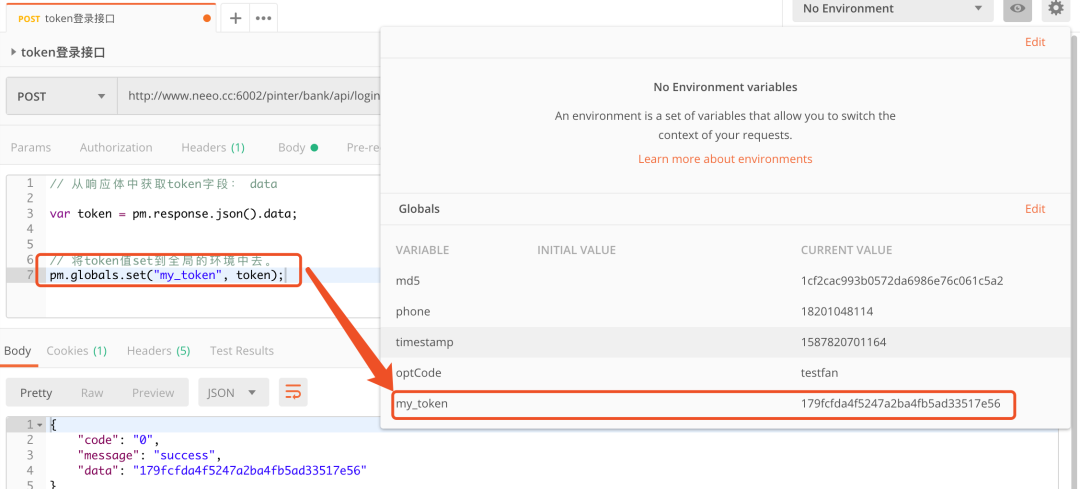Switch to the Authorization tab
This screenshot has width=1080, height=489.
(x=116, y=147)
